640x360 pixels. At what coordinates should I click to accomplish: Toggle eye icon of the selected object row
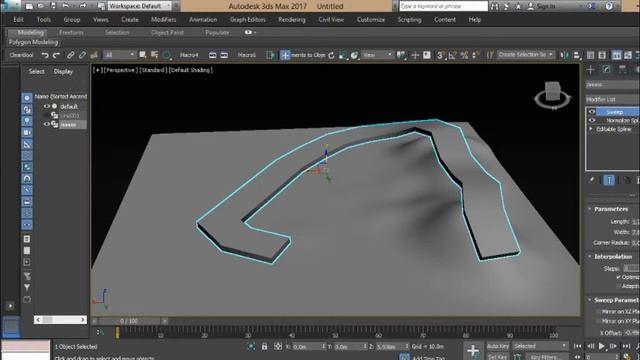click(x=47, y=124)
